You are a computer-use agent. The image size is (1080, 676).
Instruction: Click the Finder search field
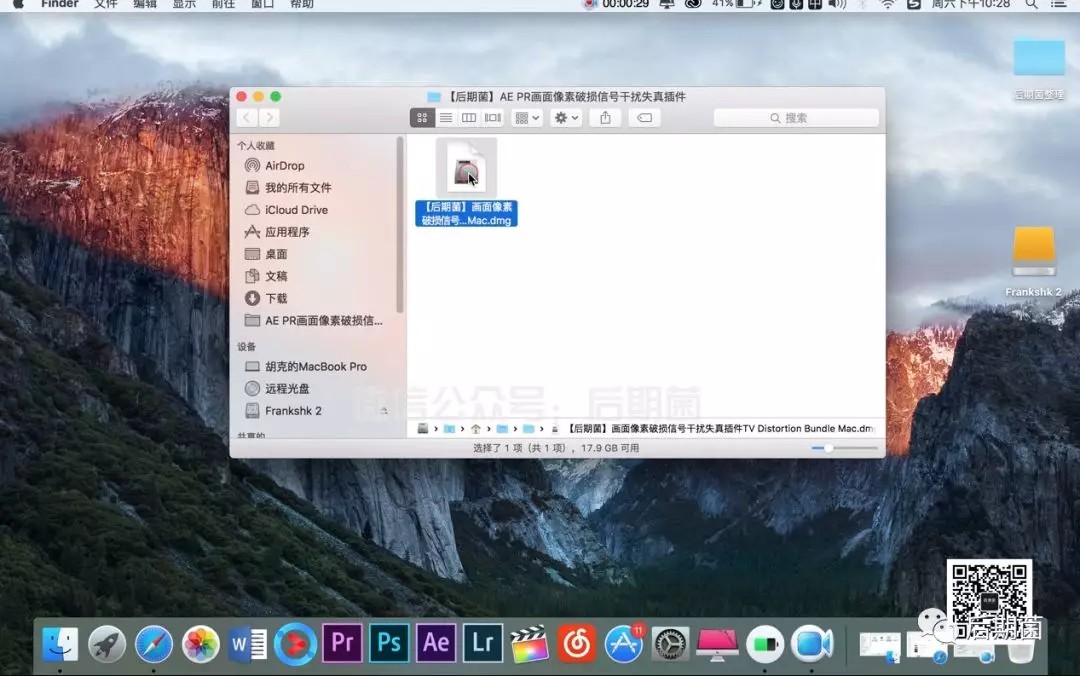tap(796, 118)
